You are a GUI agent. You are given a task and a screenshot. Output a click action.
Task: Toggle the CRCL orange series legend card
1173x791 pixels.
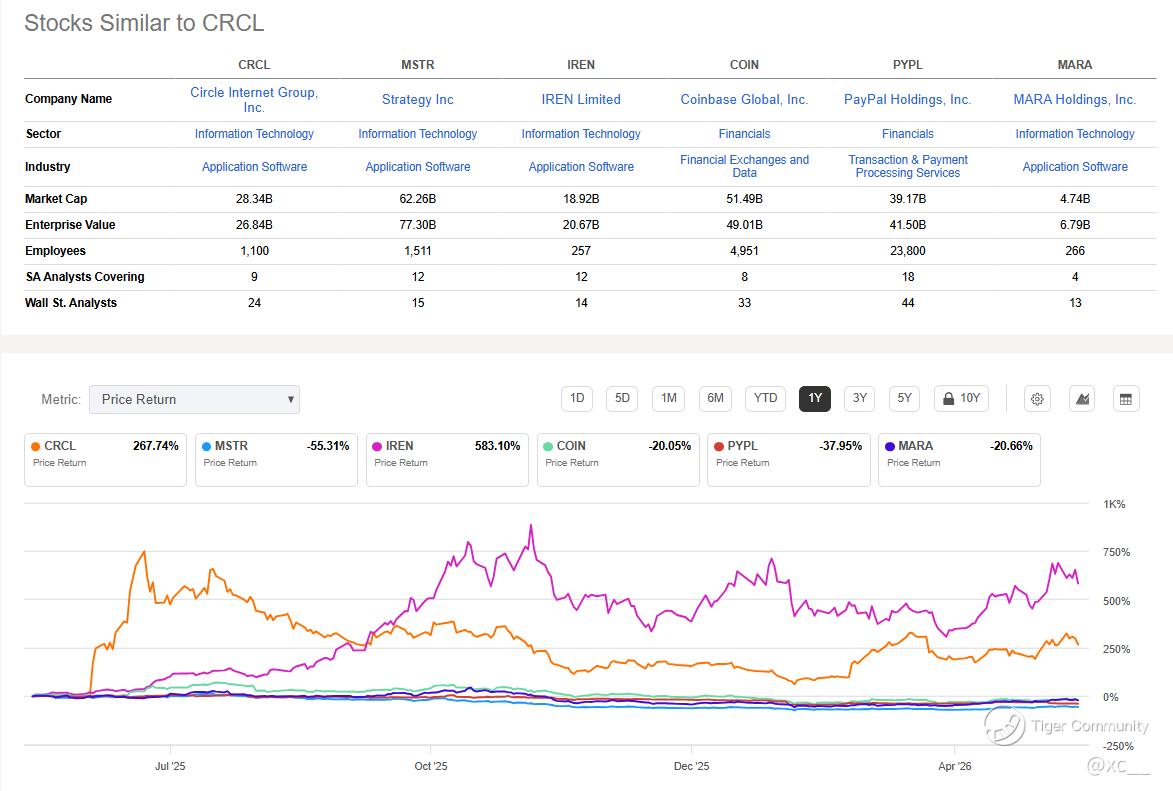pyautogui.click(x=105, y=460)
